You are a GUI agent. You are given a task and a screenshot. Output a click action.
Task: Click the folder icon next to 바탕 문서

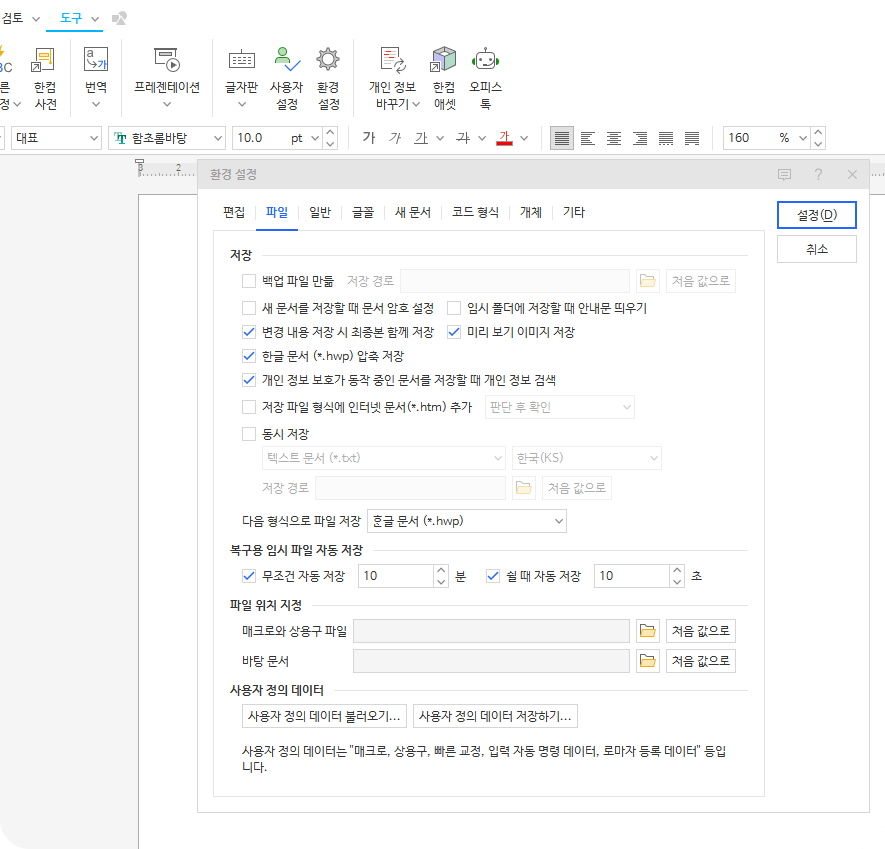[647, 660]
